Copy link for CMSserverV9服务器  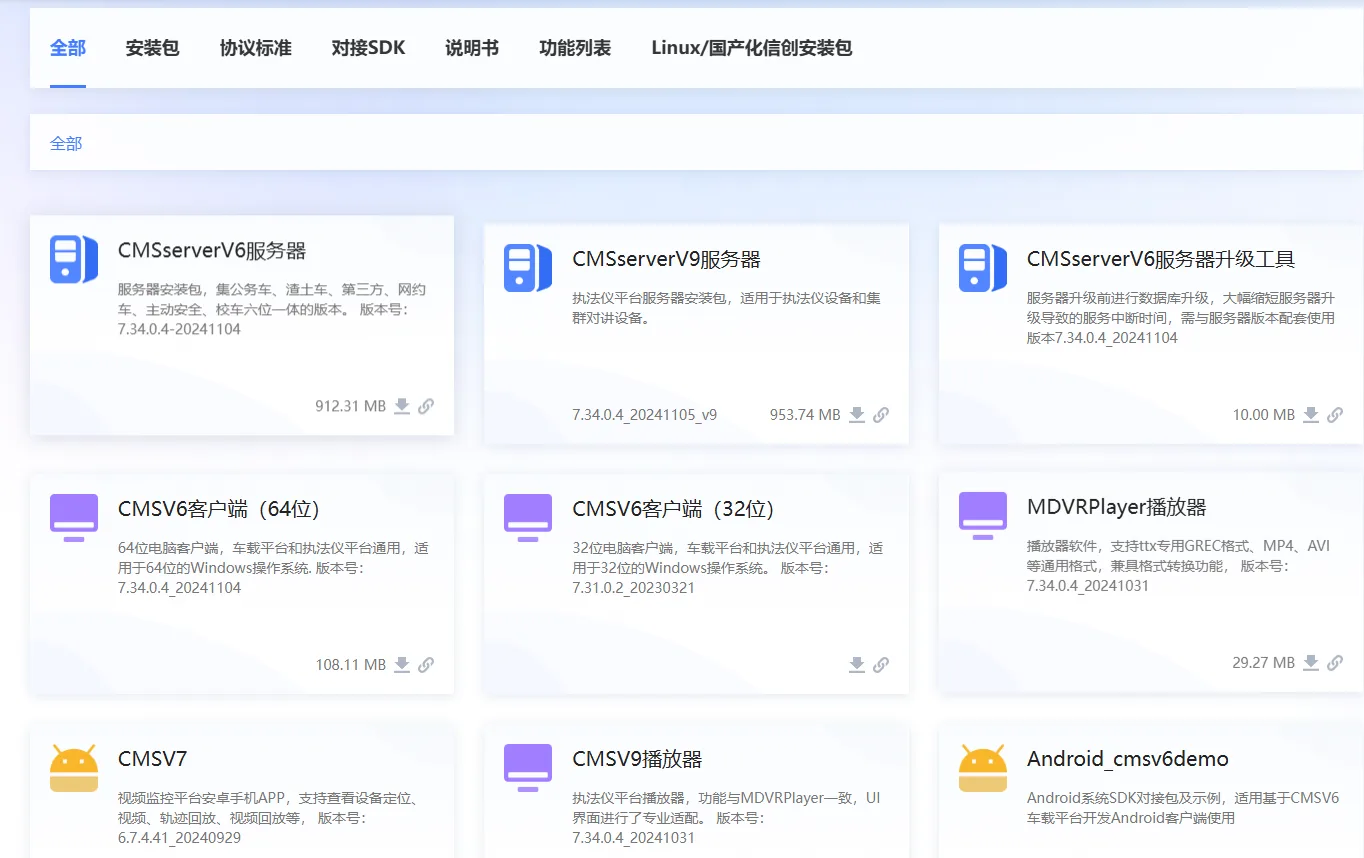coord(881,415)
